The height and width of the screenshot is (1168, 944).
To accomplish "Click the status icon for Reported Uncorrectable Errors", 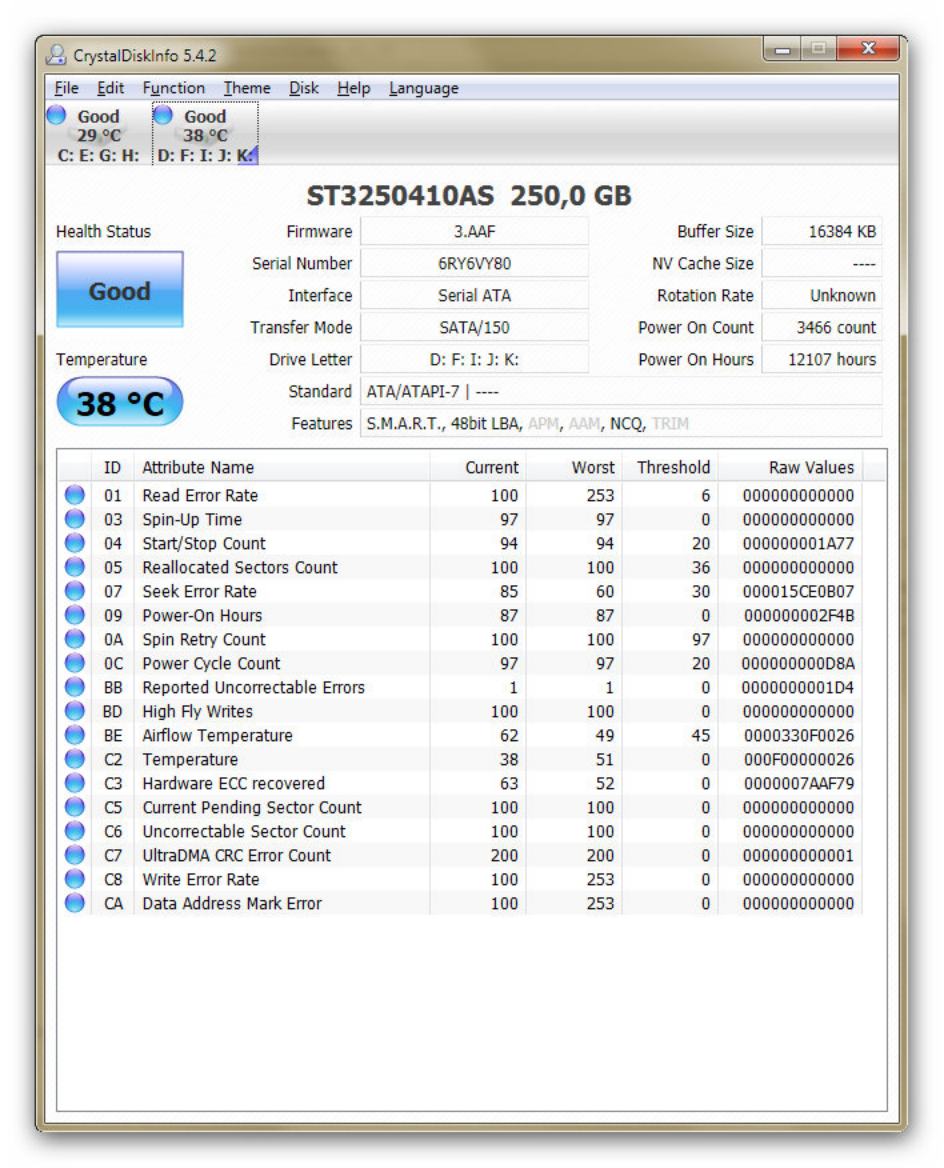I will 75,687.
